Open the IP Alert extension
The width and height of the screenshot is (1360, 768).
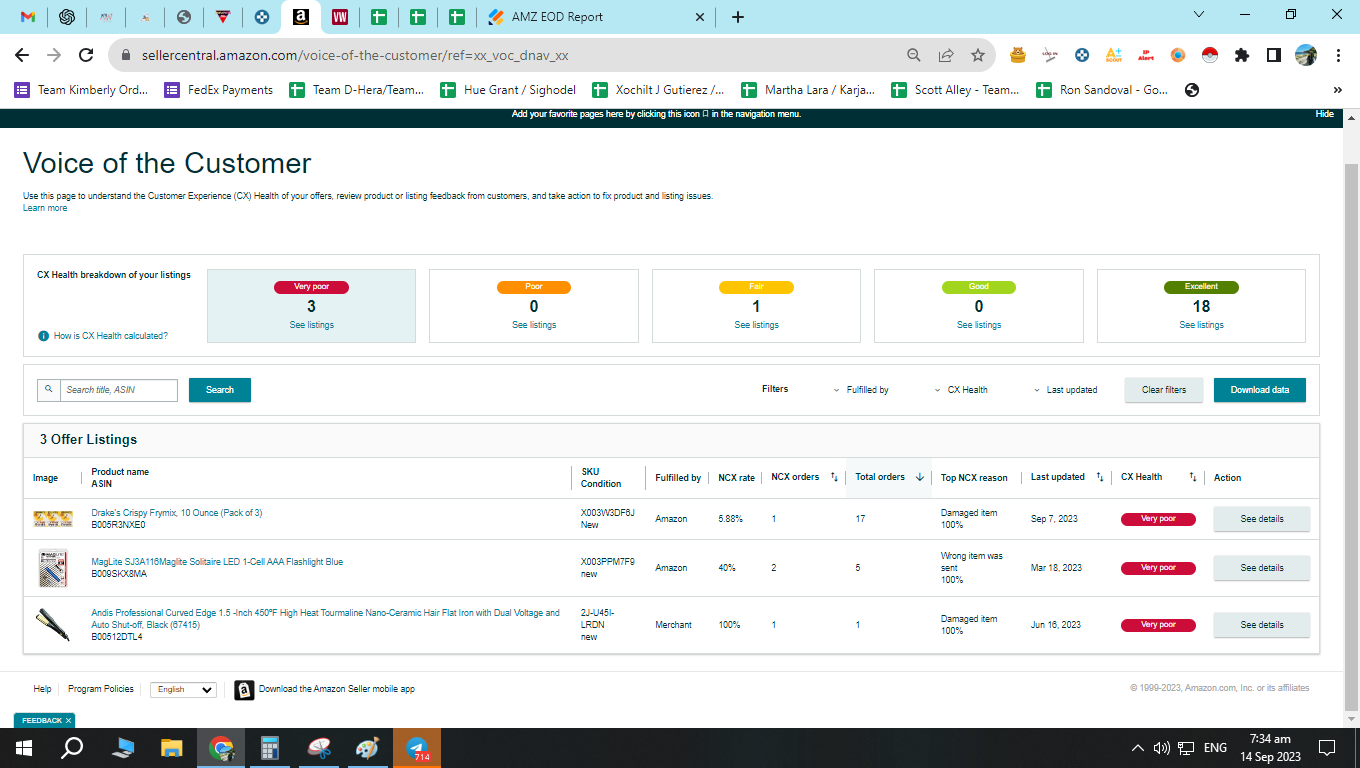(1146, 55)
